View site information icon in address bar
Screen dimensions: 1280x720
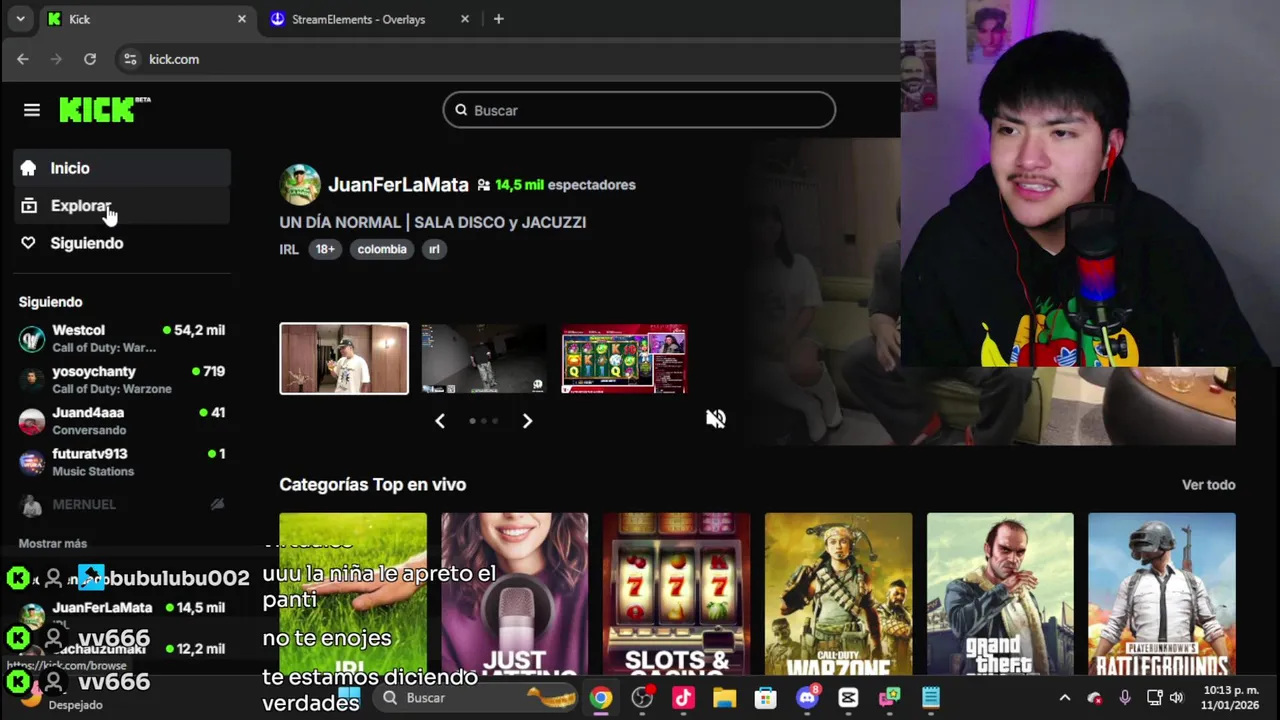coord(130,59)
